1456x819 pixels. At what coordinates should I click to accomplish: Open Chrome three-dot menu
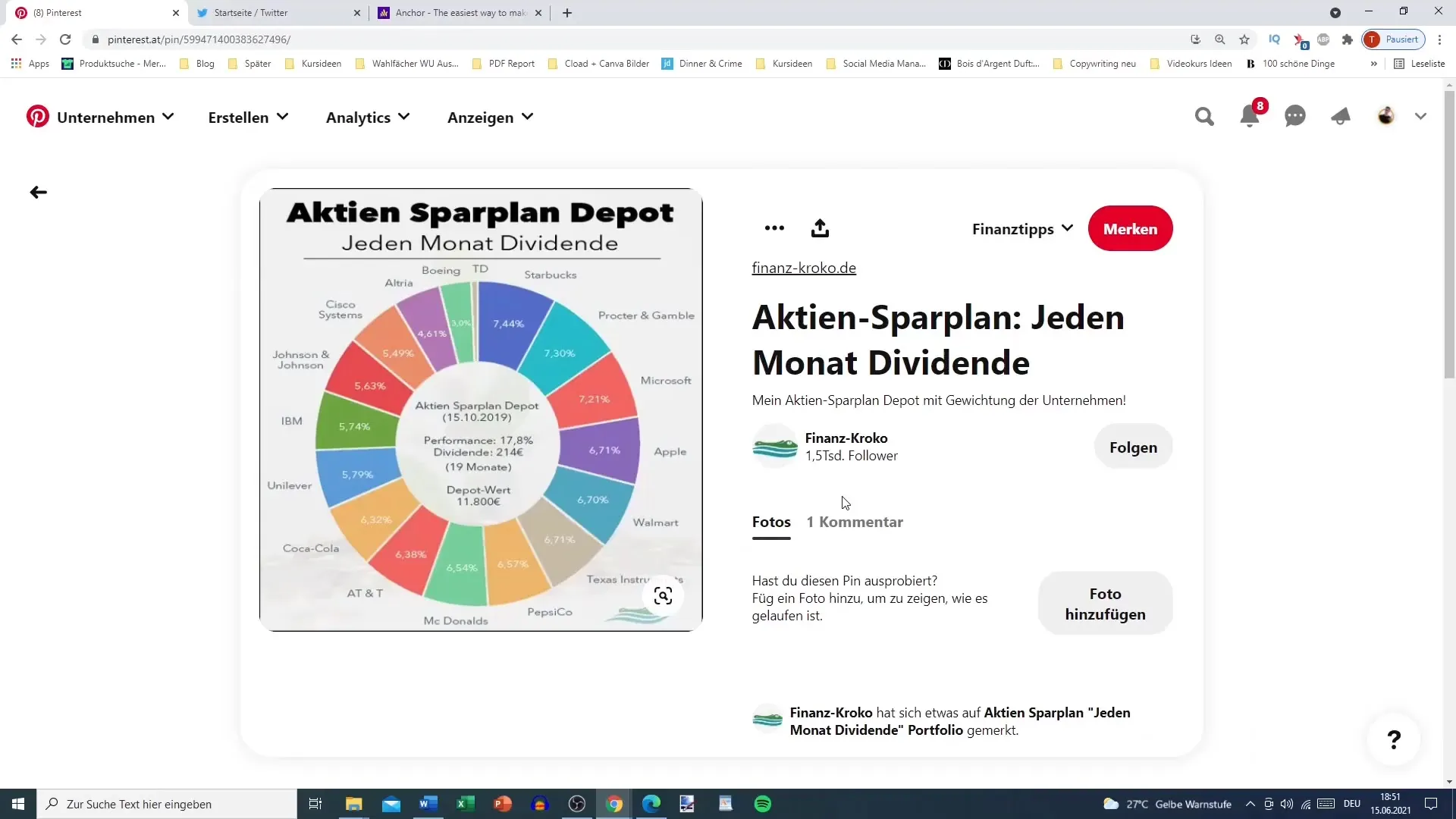1439,39
